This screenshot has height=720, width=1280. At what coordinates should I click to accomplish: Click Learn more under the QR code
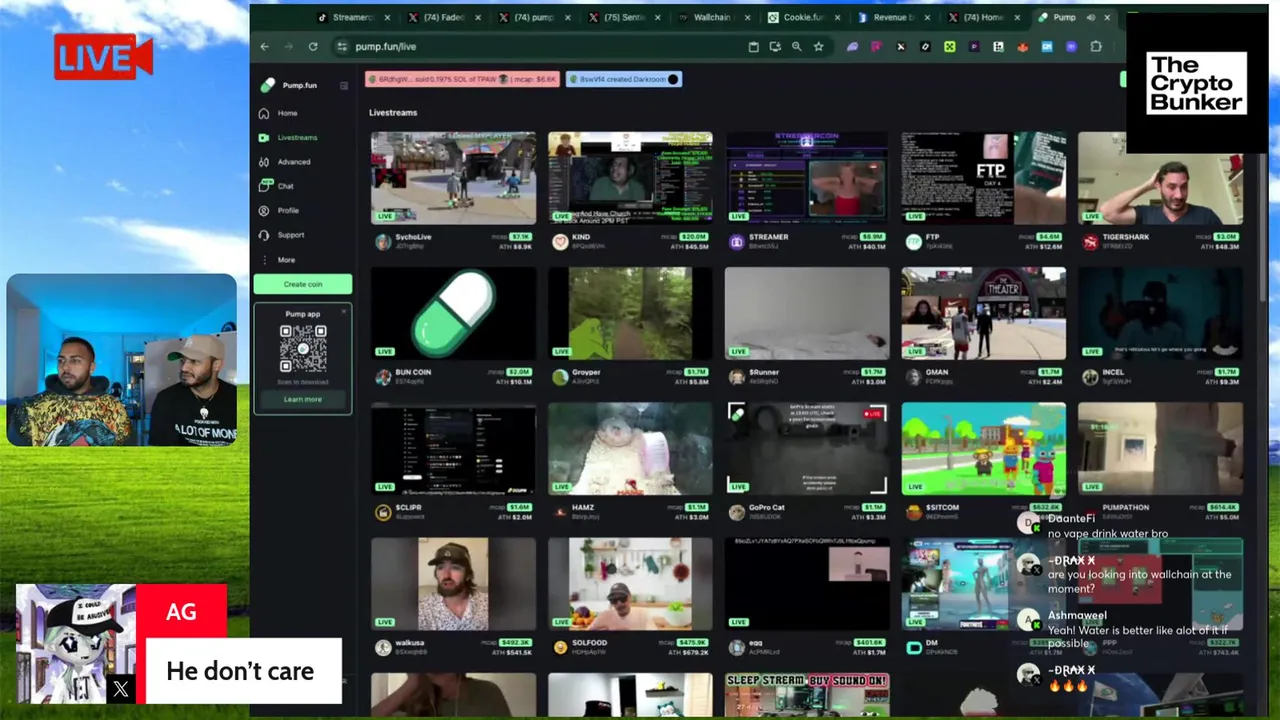[302, 400]
